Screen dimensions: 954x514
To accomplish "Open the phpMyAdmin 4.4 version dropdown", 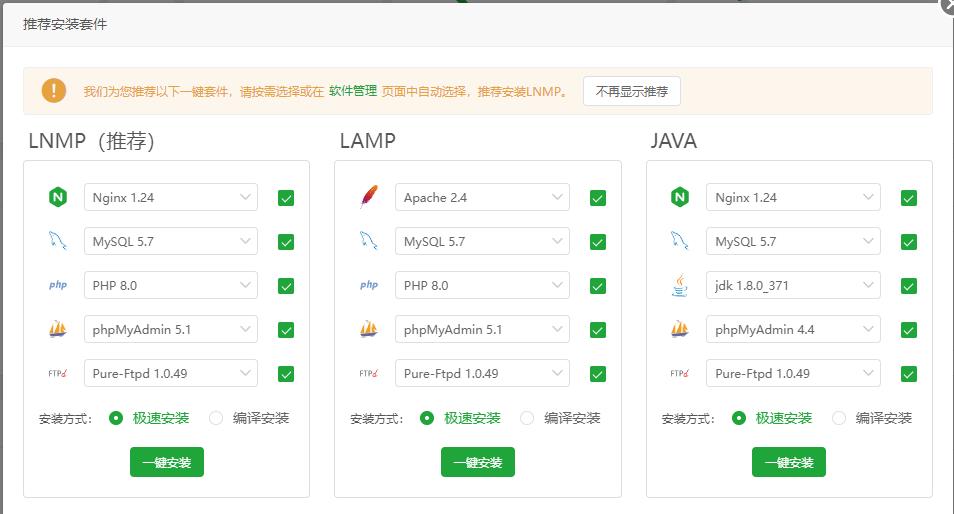I will (793, 329).
